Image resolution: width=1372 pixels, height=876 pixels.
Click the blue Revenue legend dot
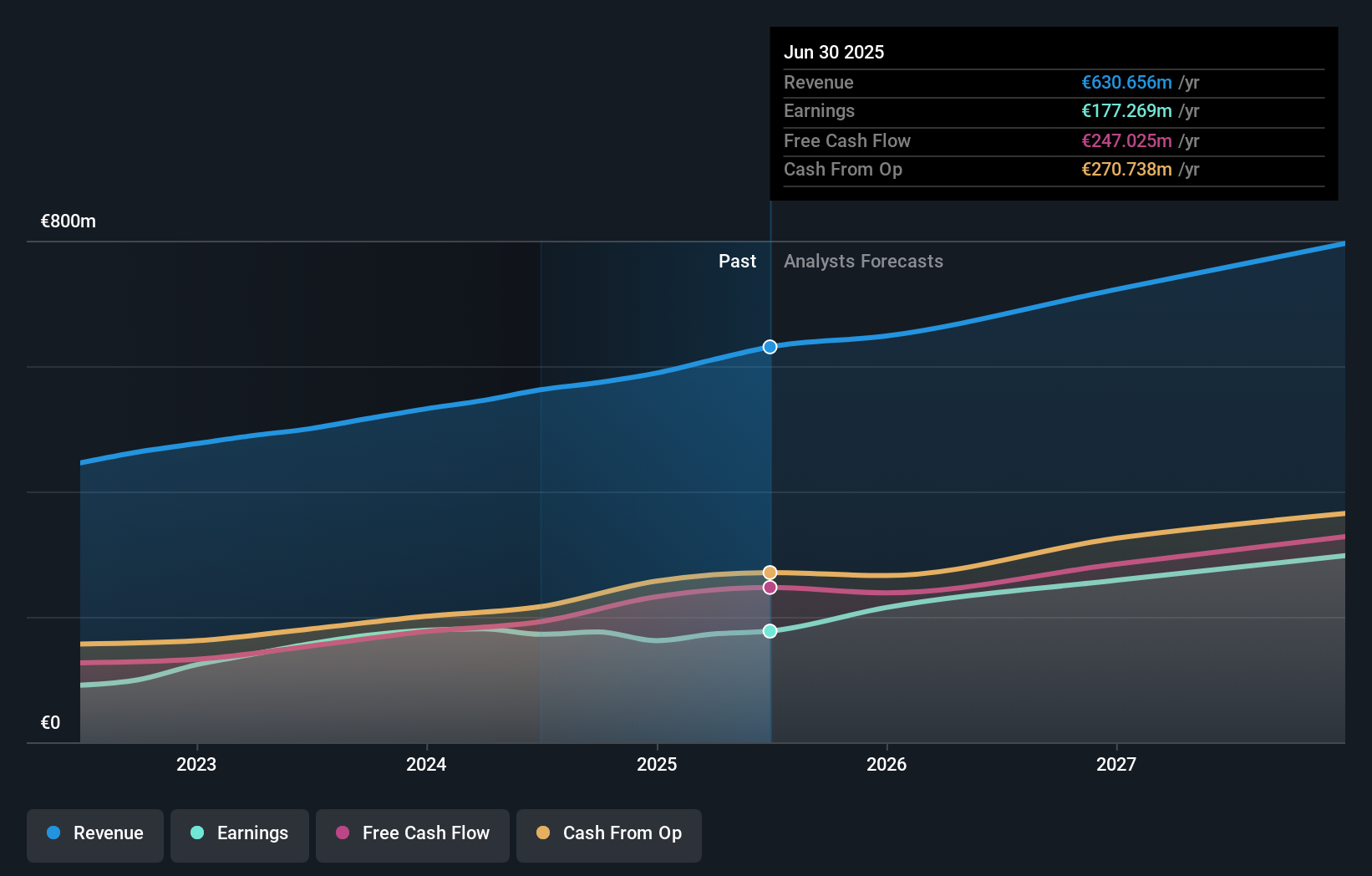(55, 833)
